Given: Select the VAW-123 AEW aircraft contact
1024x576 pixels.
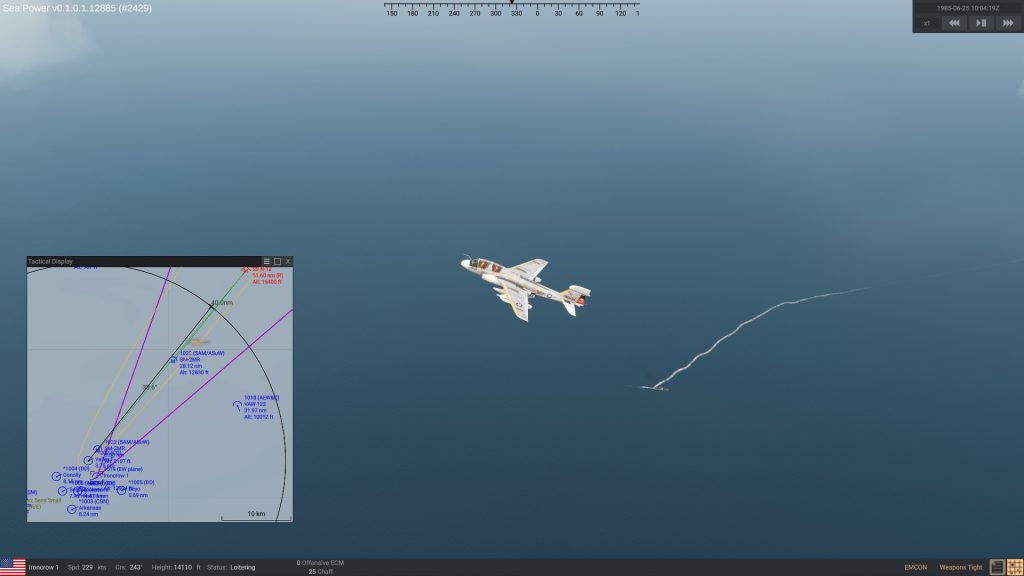Looking at the screenshot, I should (x=237, y=405).
